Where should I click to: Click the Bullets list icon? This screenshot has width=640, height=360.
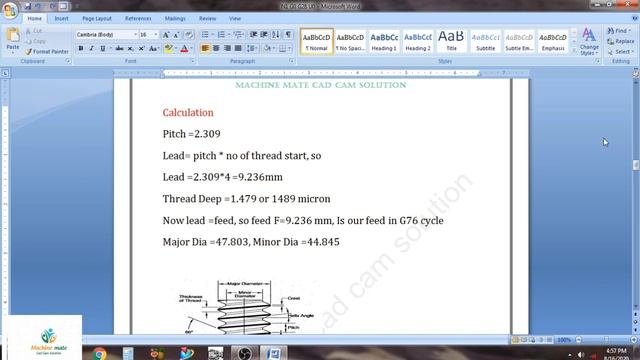205,35
